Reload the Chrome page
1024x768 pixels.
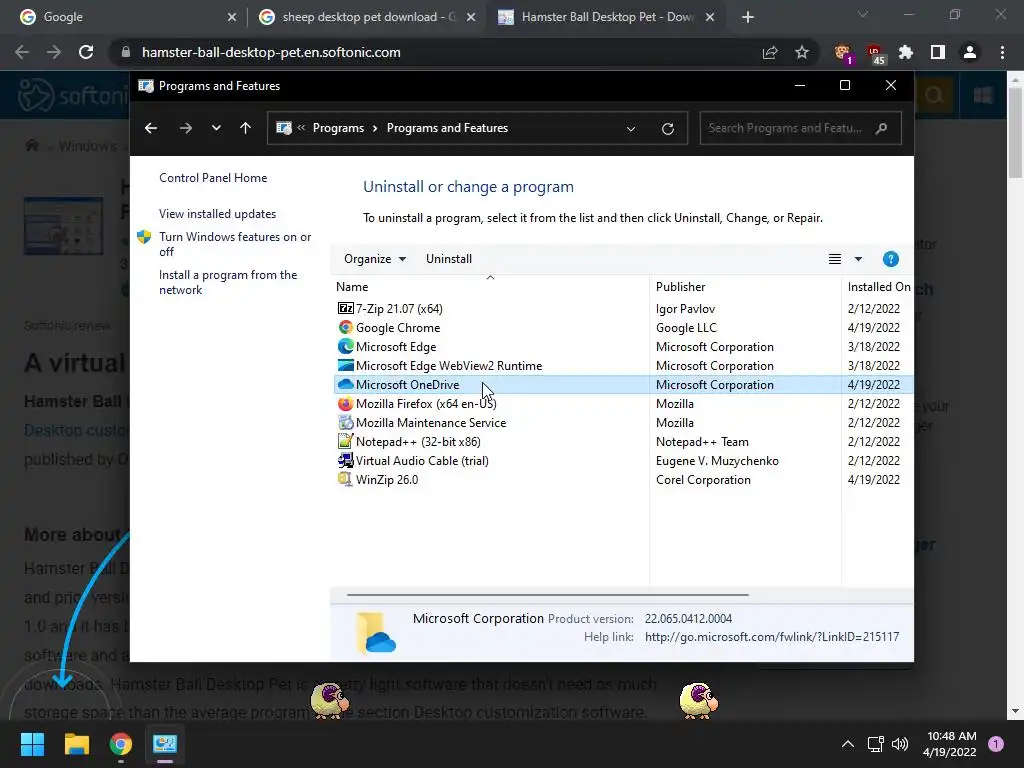click(86, 52)
